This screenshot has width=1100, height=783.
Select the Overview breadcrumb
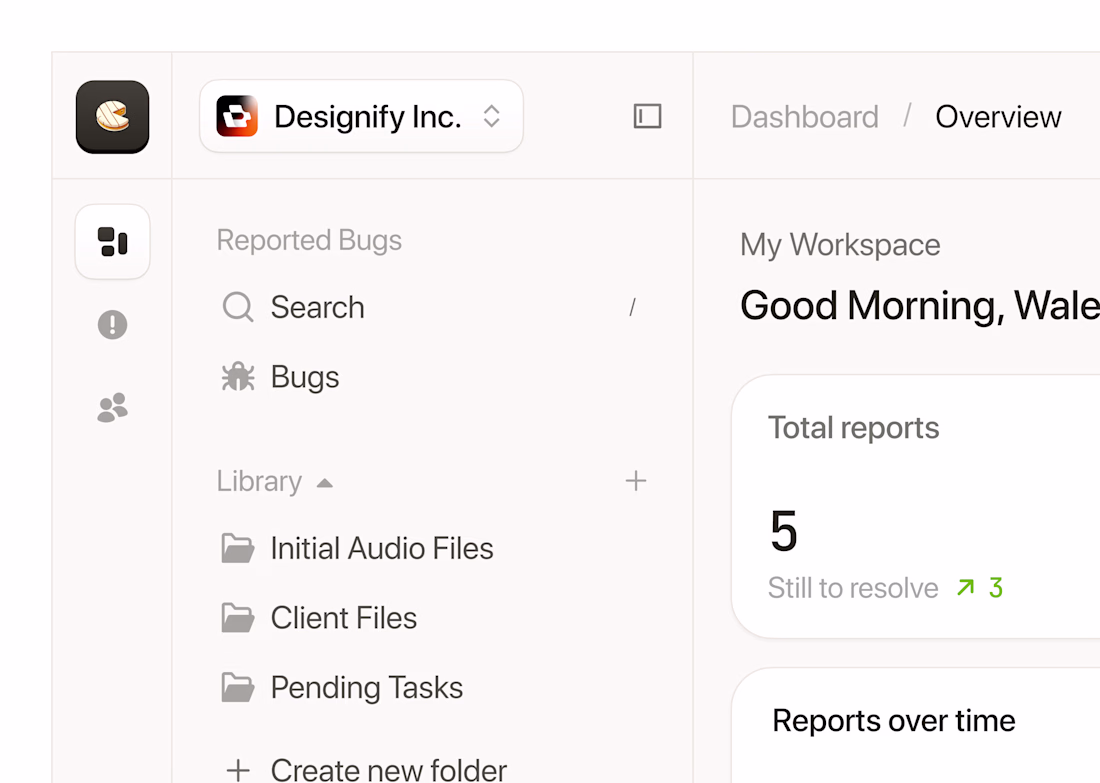tap(998, 116)
